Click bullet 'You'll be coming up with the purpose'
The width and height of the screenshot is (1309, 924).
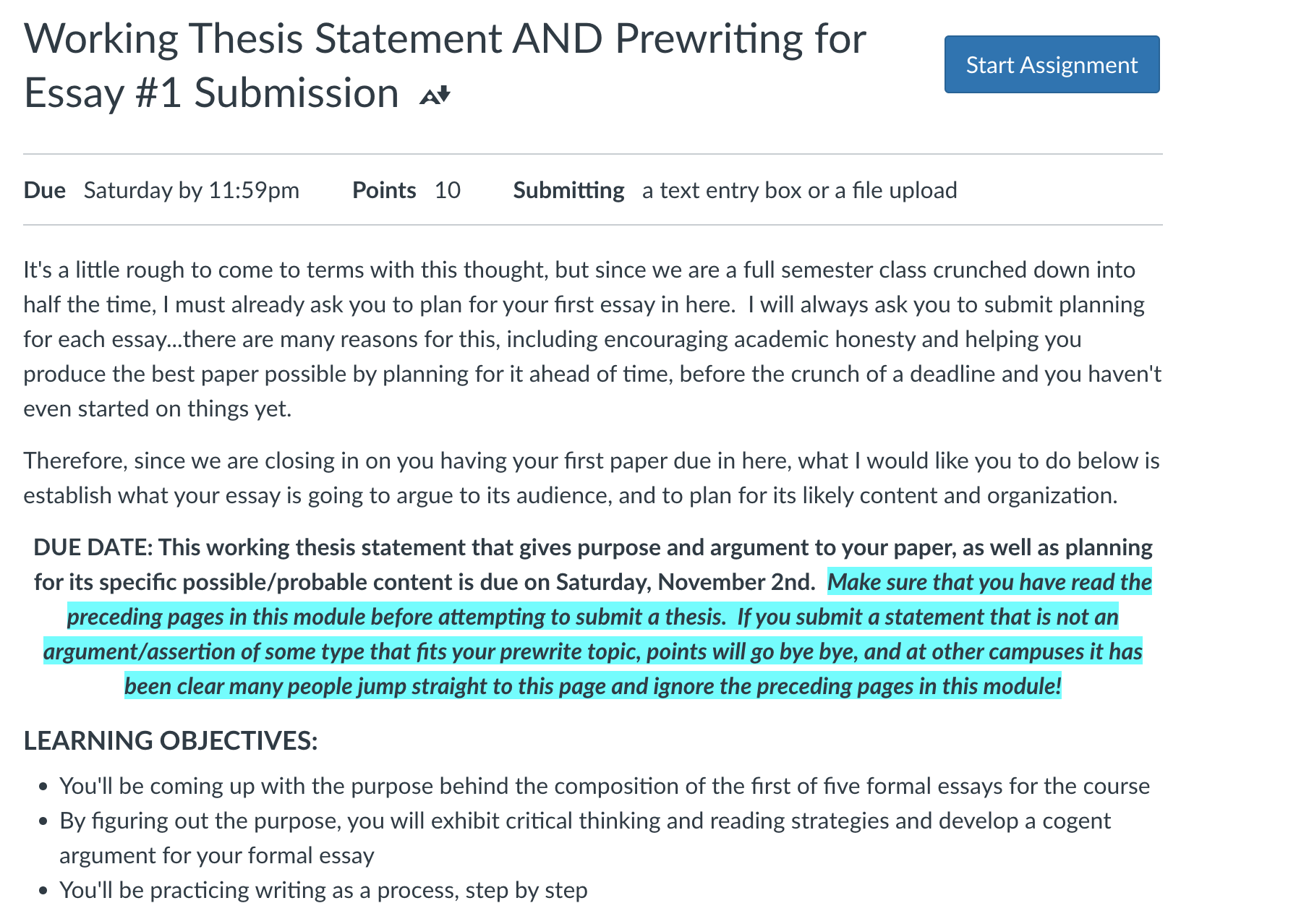click(605, 786)
